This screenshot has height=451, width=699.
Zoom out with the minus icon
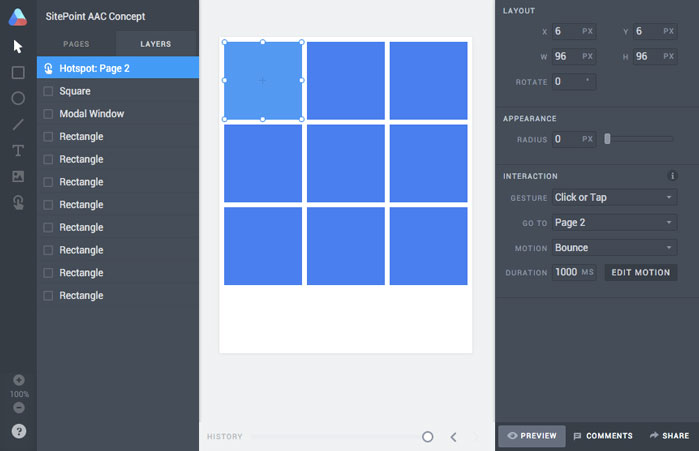pos(19,407)
